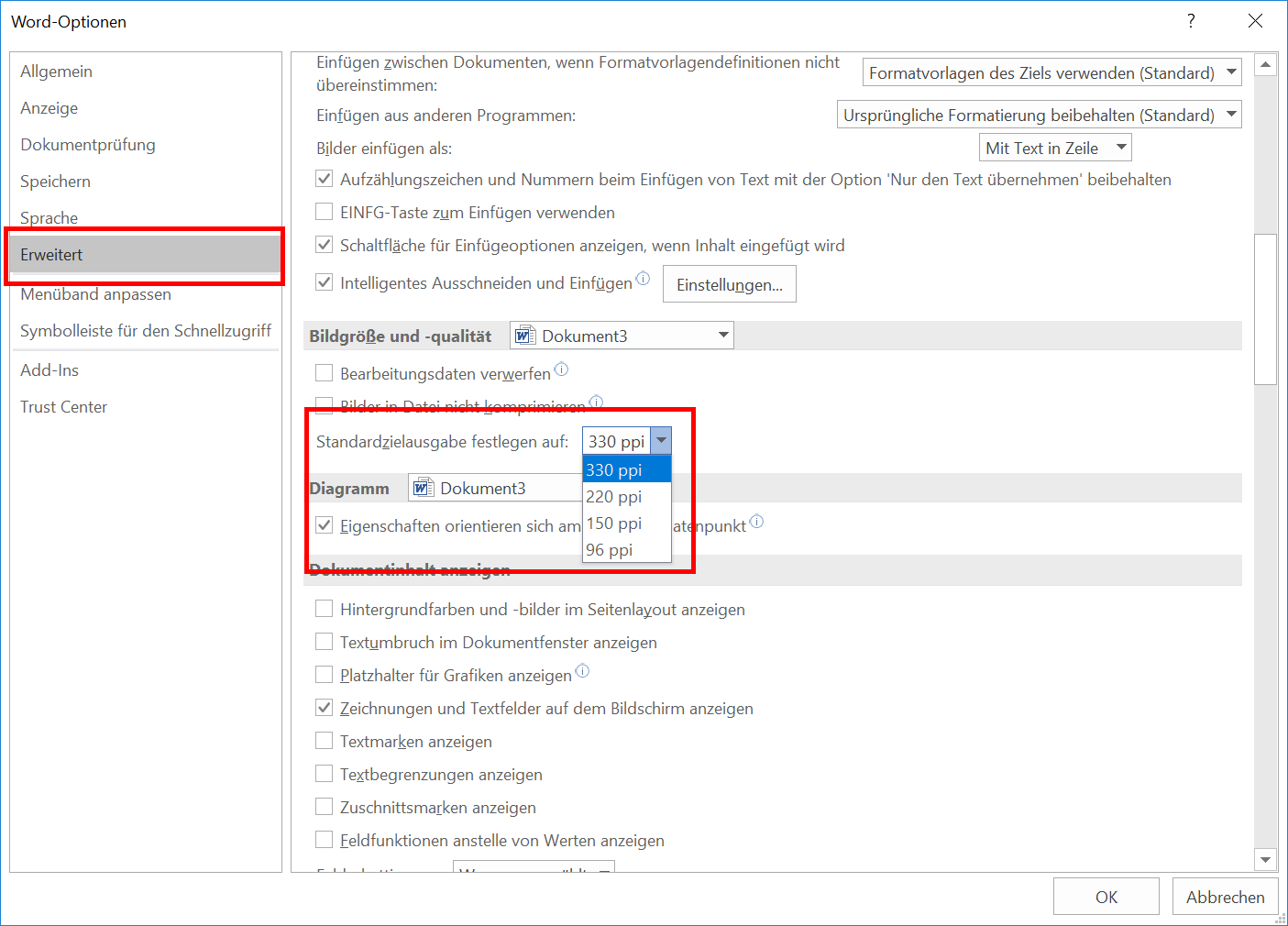Click info icon beside Bearbeitungsdaten verwerfen
Viewport: 1288px width, 926px height.
click(561, 369)
